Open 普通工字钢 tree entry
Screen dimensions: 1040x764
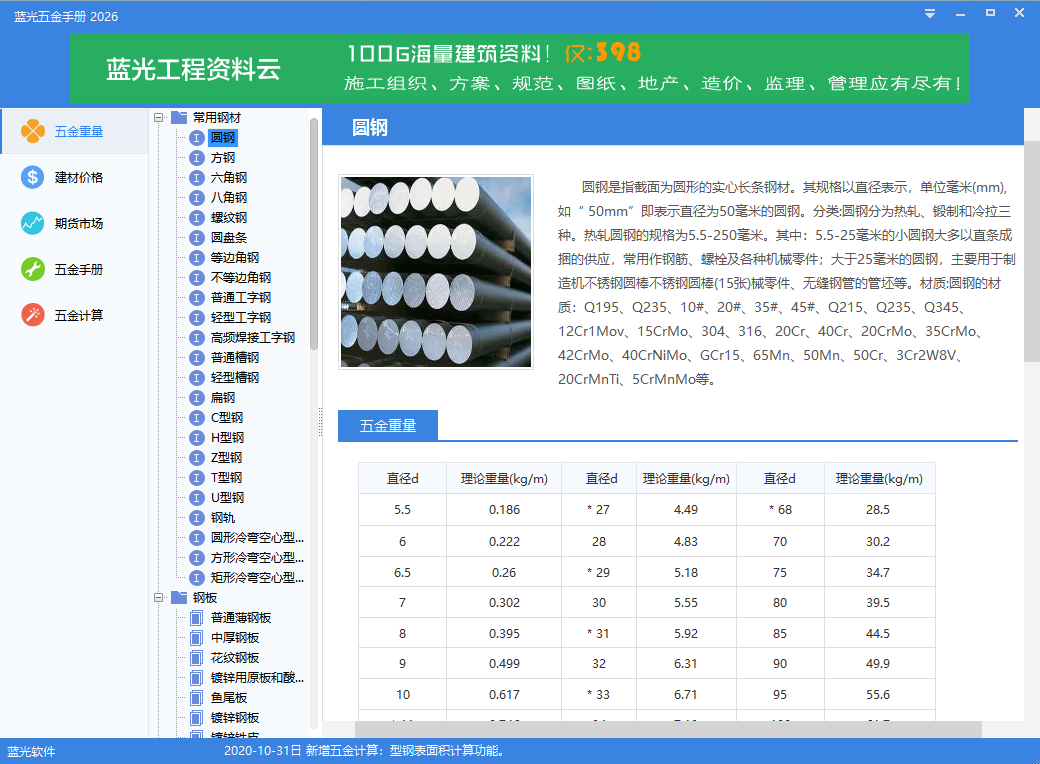240,297
